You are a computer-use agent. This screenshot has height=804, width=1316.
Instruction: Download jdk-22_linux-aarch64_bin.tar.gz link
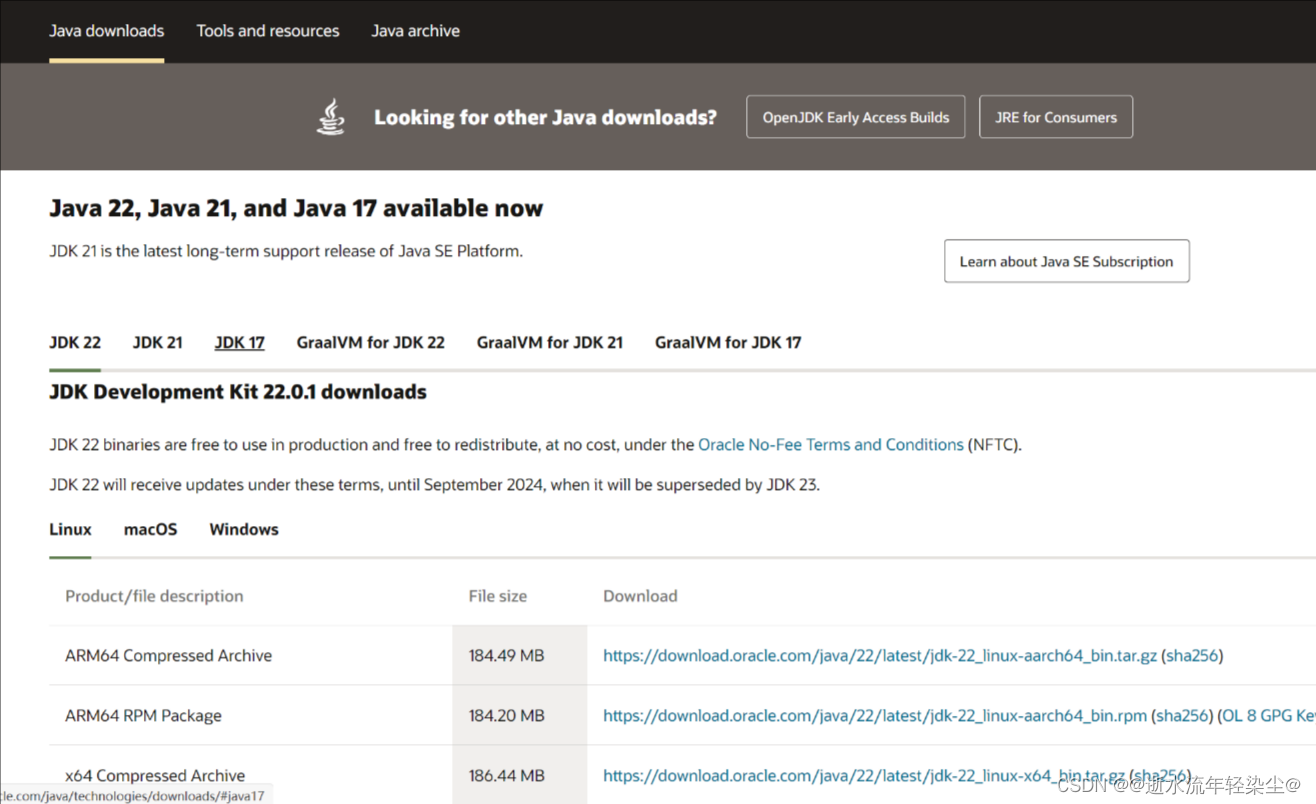click(x=880, y=656)
